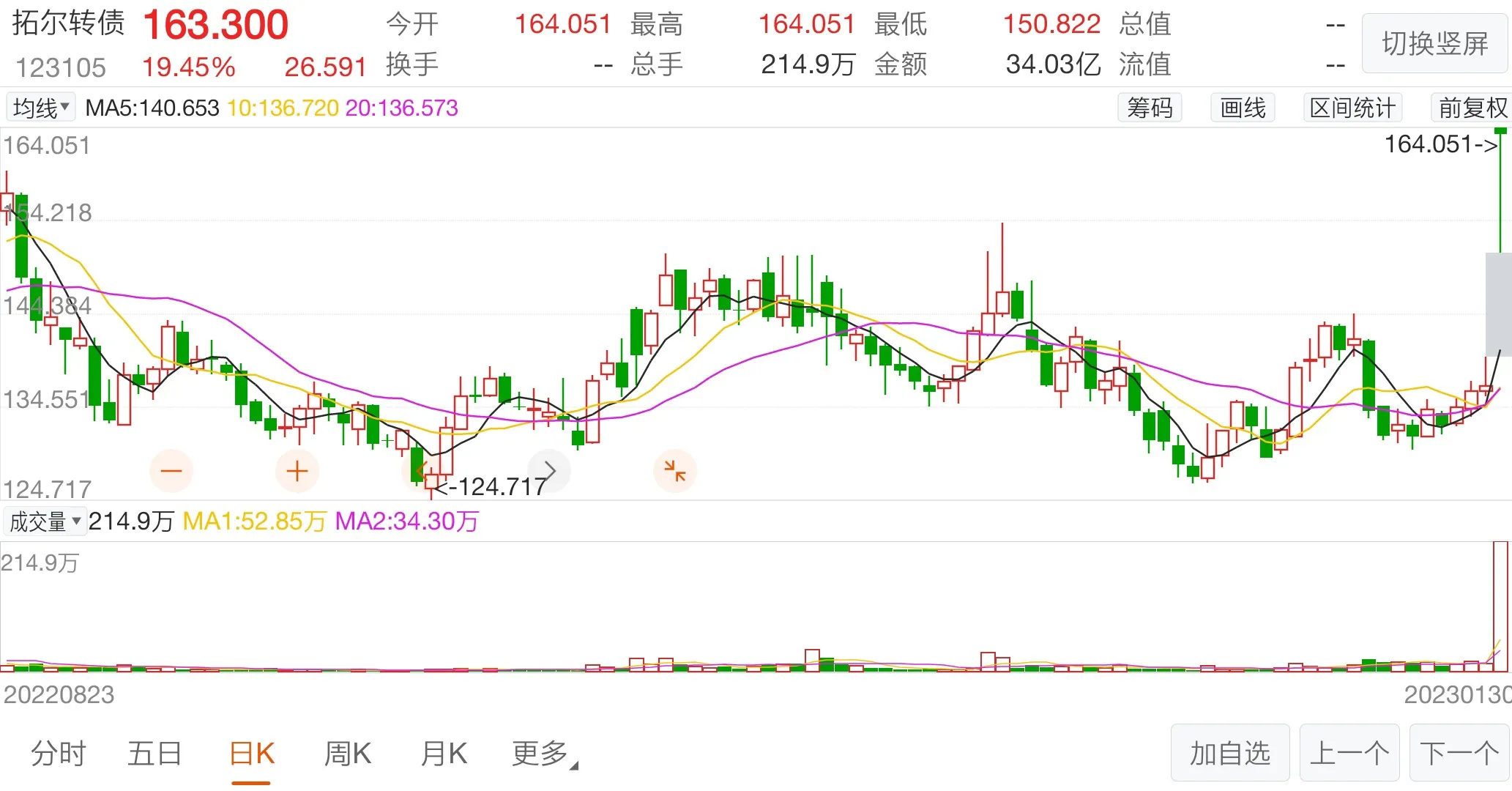Viewport: 1512px width, 791px height.
Task: Open 区间统计 range statistics
Action: [x=1352, y=108]
